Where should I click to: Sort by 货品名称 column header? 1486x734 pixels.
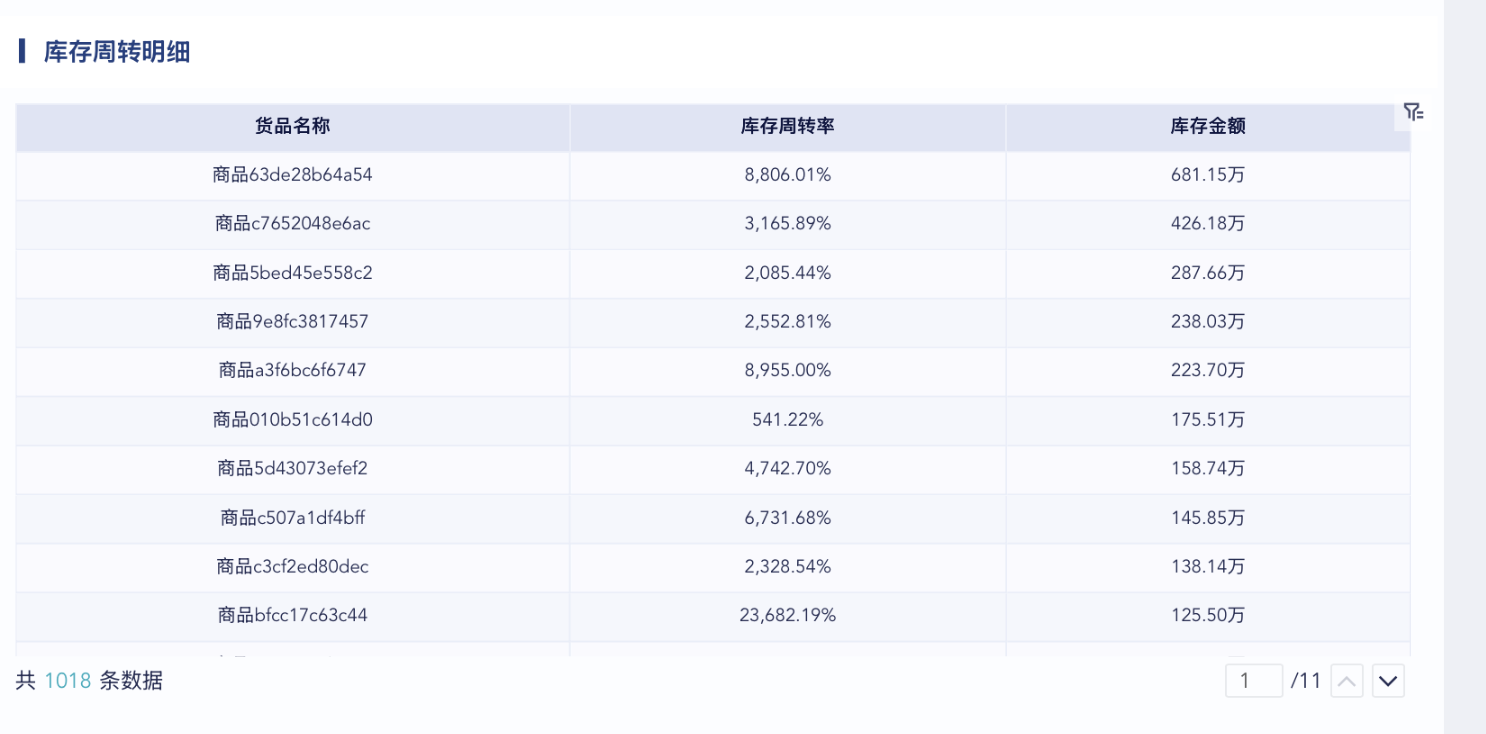292,126
